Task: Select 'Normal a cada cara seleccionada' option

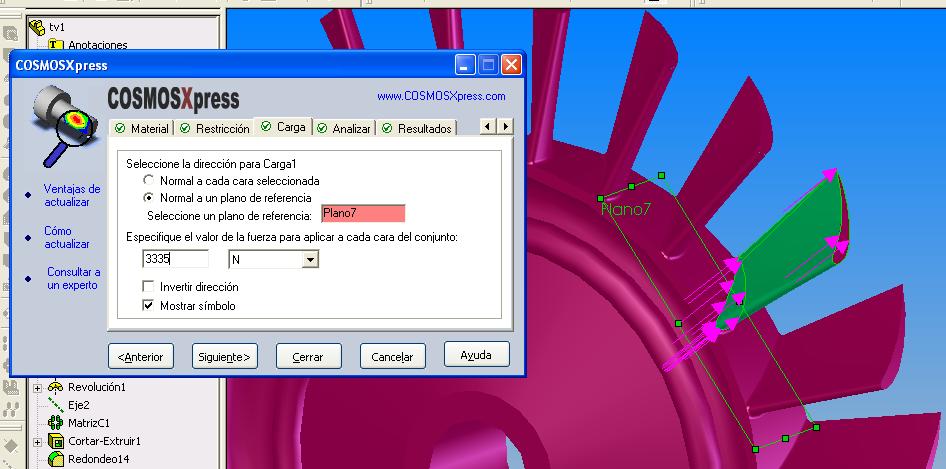Action: [x=149, y=181]
